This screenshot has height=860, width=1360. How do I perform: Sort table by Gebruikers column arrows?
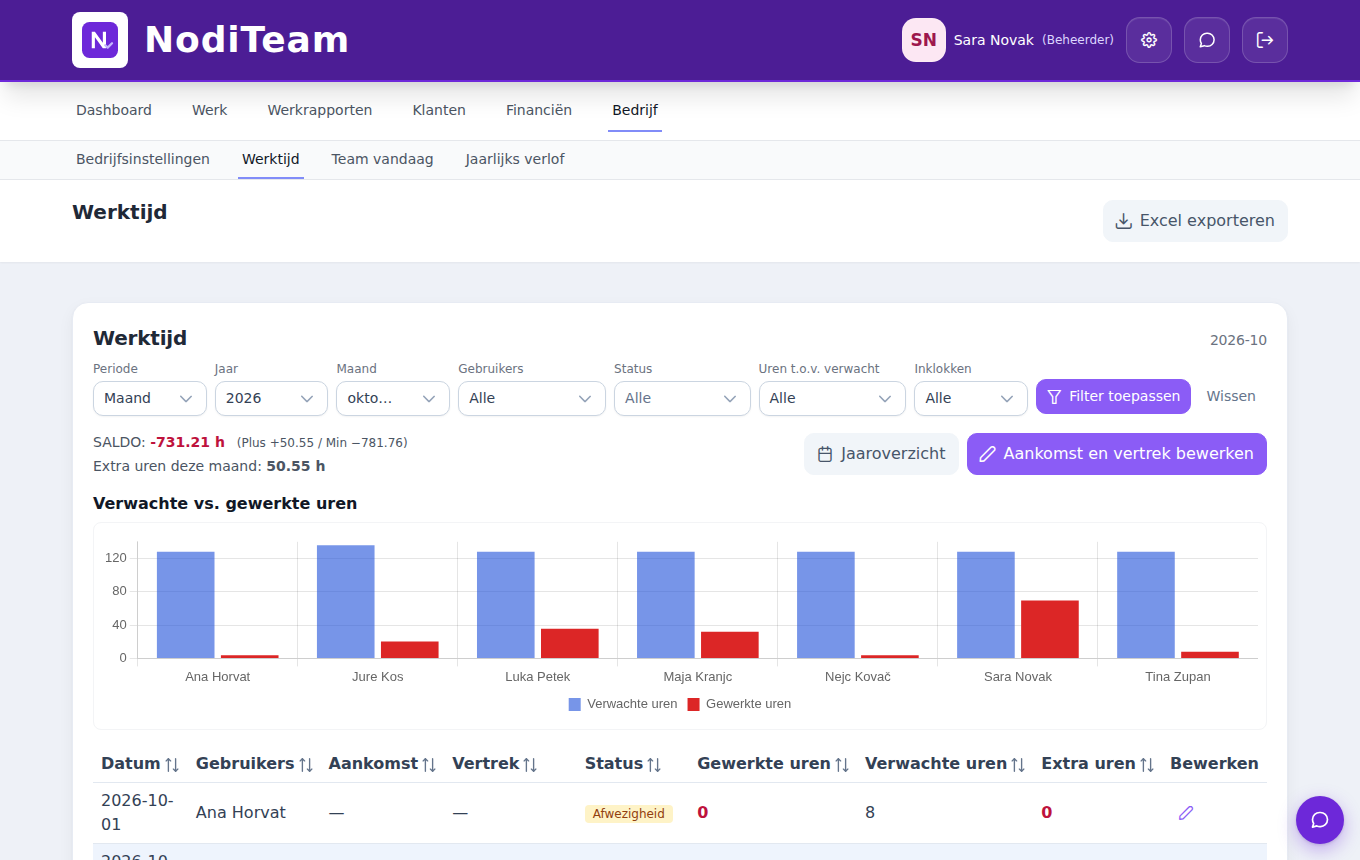point(306,764)
